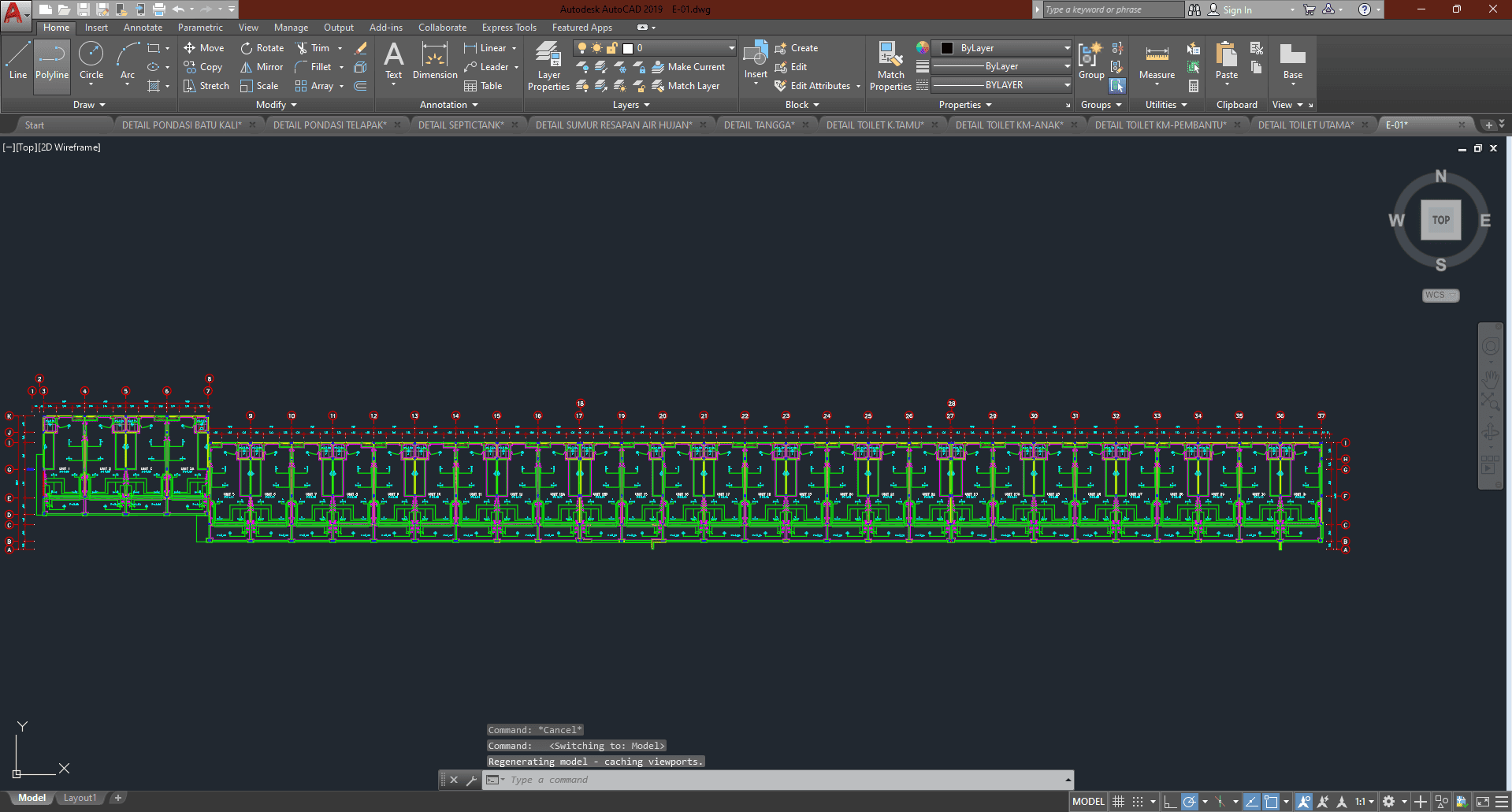Screen dimensions: 1512x812
Task: Click the black ByLayer color swatch
Action: pos(947,48)
